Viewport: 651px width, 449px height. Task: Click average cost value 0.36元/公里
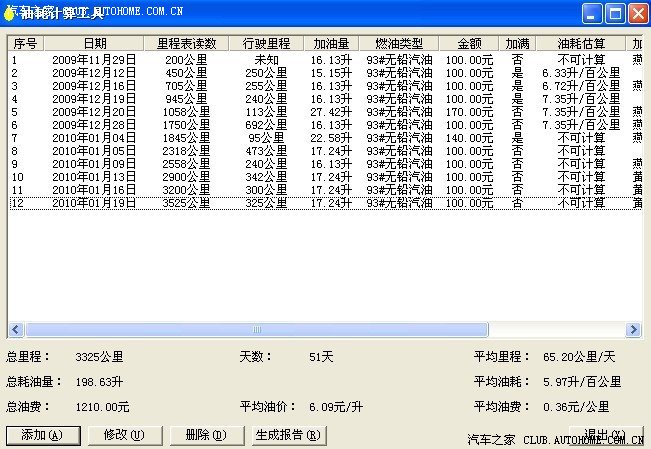(576, 407)
